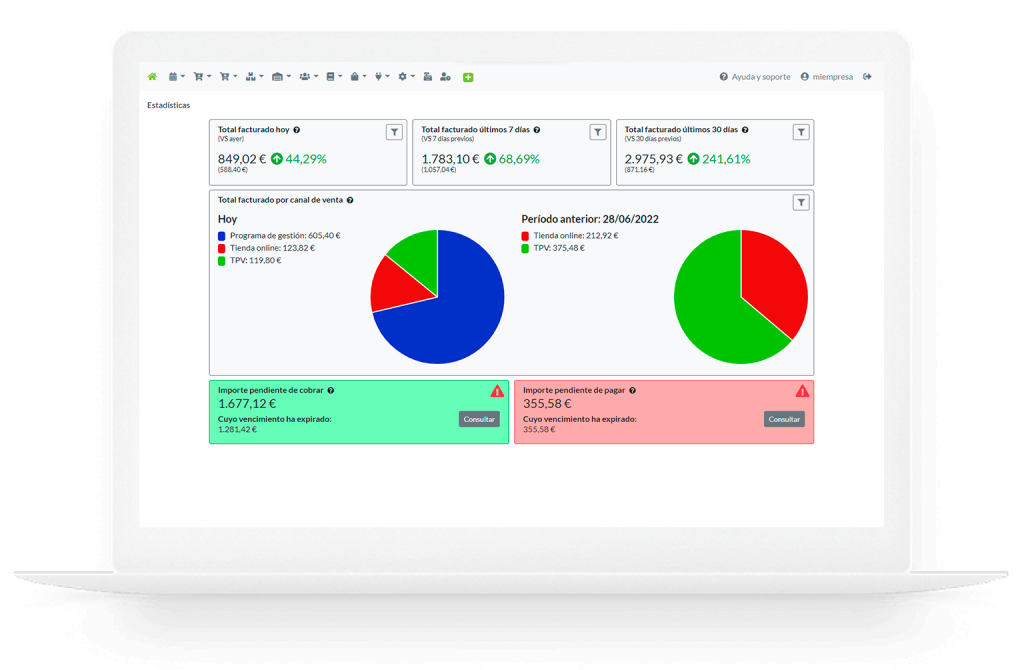Click help icon beside Importe pendiente de cobrar
The height and width of the screenshot is (670, 1024).
(330, 391)
